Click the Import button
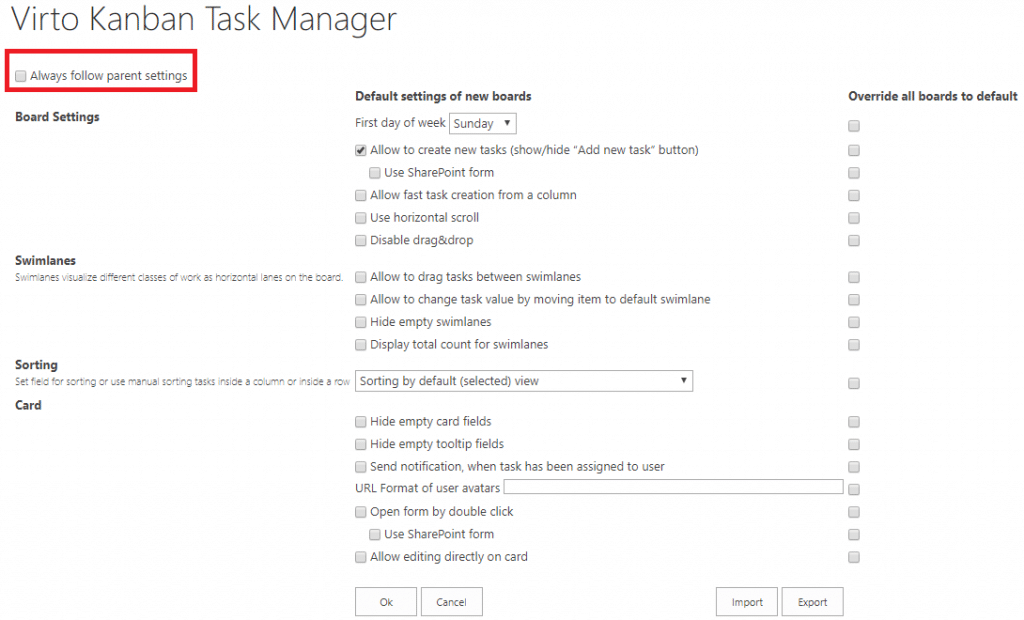The image size is (1024, 620). [746, 602]
